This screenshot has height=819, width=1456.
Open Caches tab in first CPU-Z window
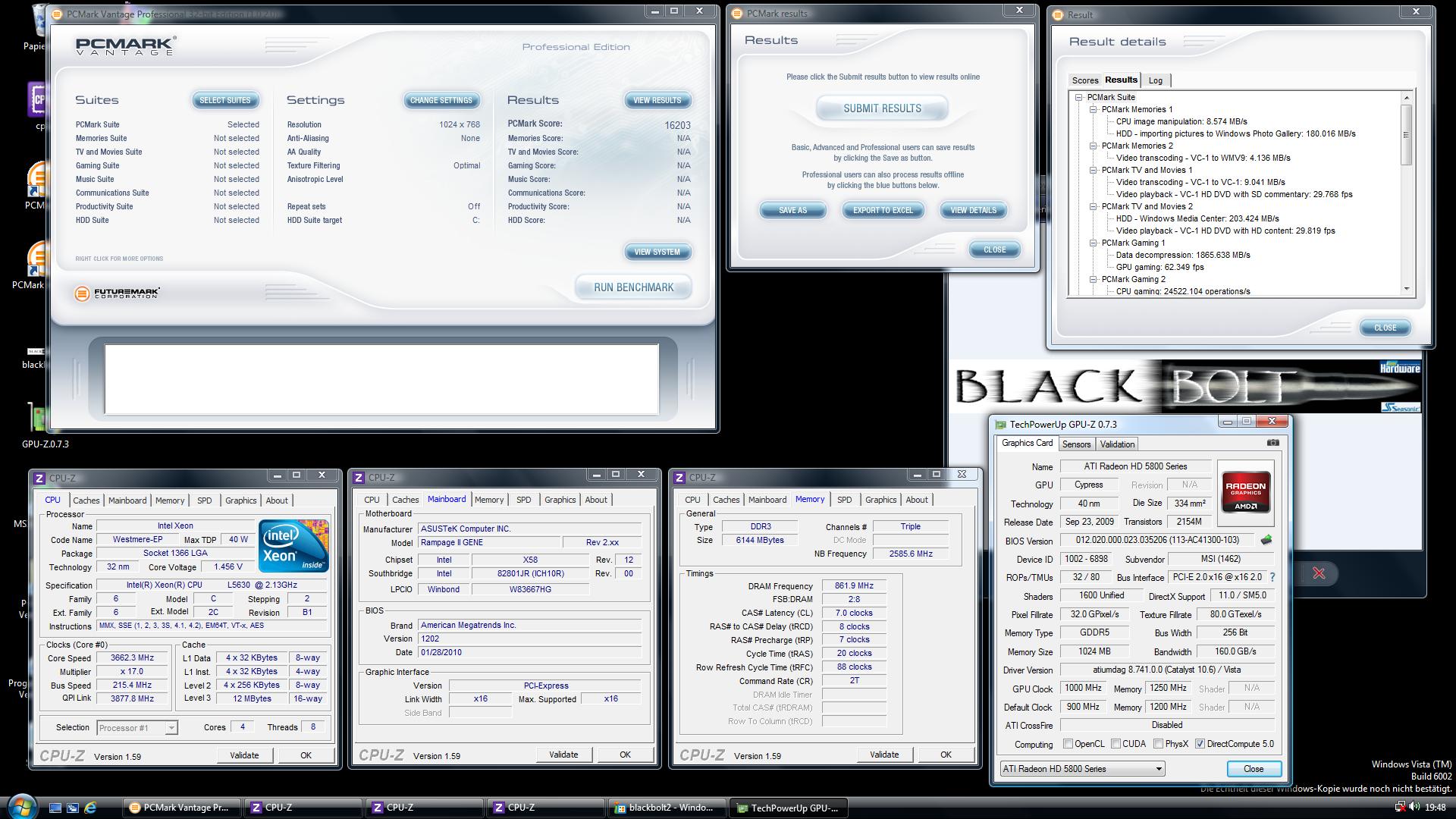86,500
